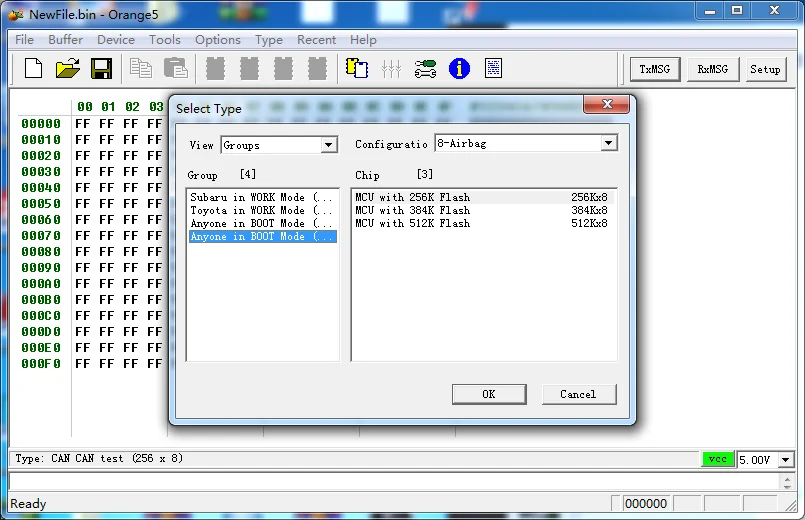Click the first gray chip toolbar icon
The width and height of the screenshot is (805, 520).
[x=215, y=68]
